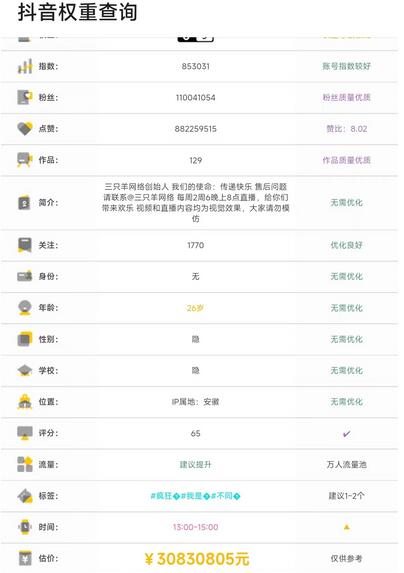Image resolution: width=404 pixels, height=573 pixels.
Task: Select the 粉丝 fans icon
Action: point(25,97)
